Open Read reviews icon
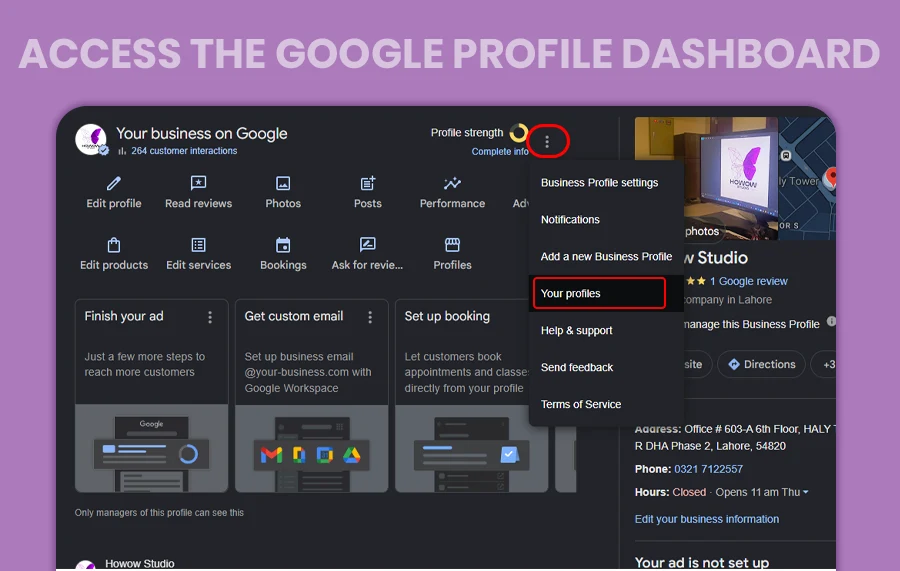 [x=198, y=184]
